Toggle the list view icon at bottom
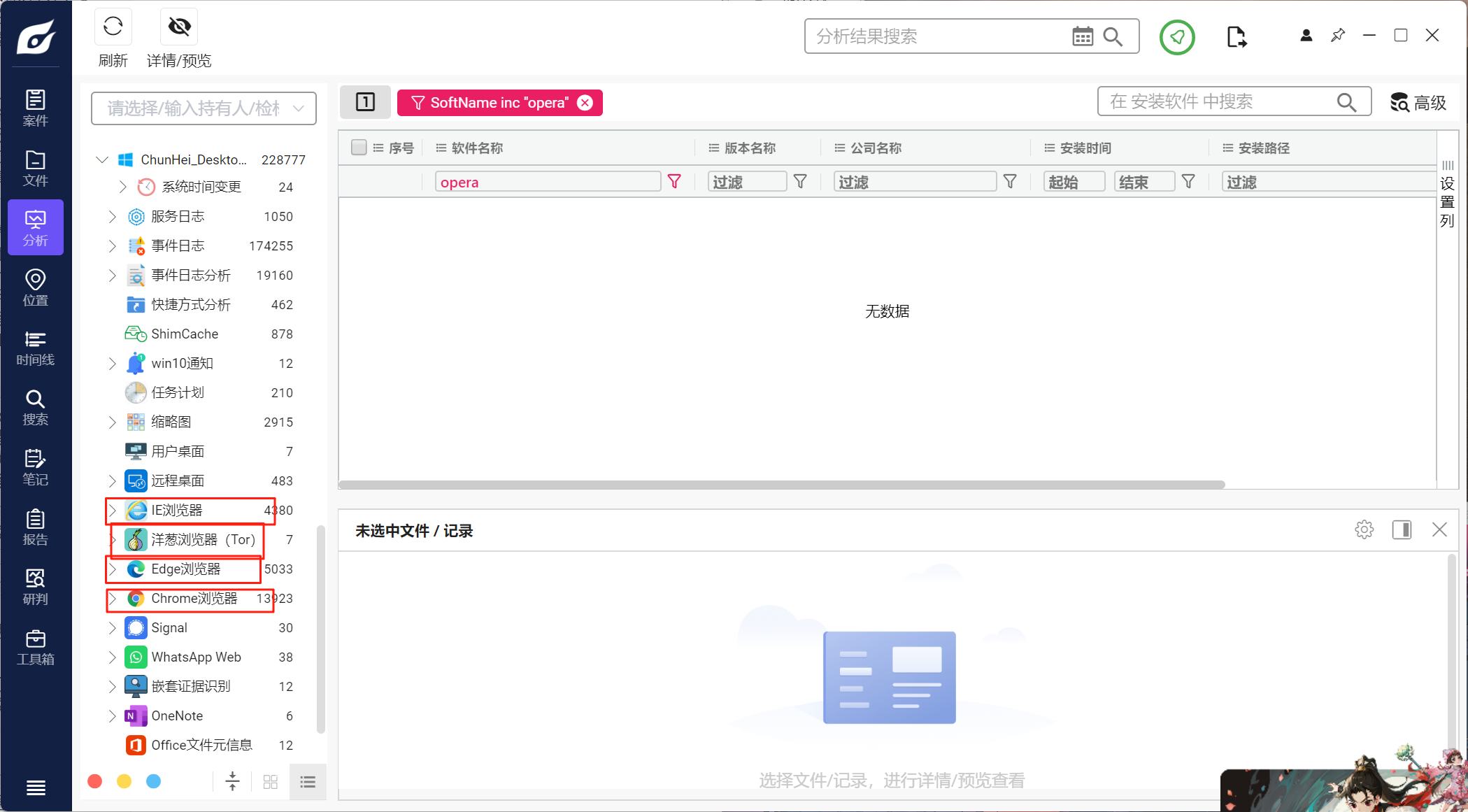 click(308, 782)
